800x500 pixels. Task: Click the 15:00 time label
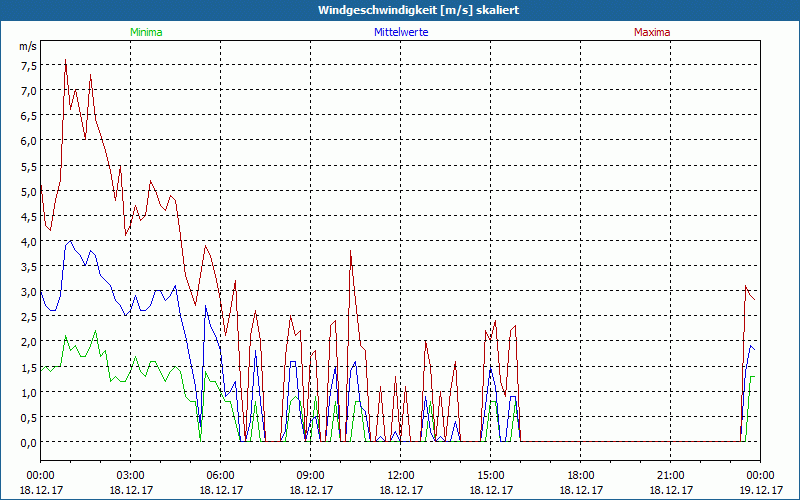tap(491, 476)
